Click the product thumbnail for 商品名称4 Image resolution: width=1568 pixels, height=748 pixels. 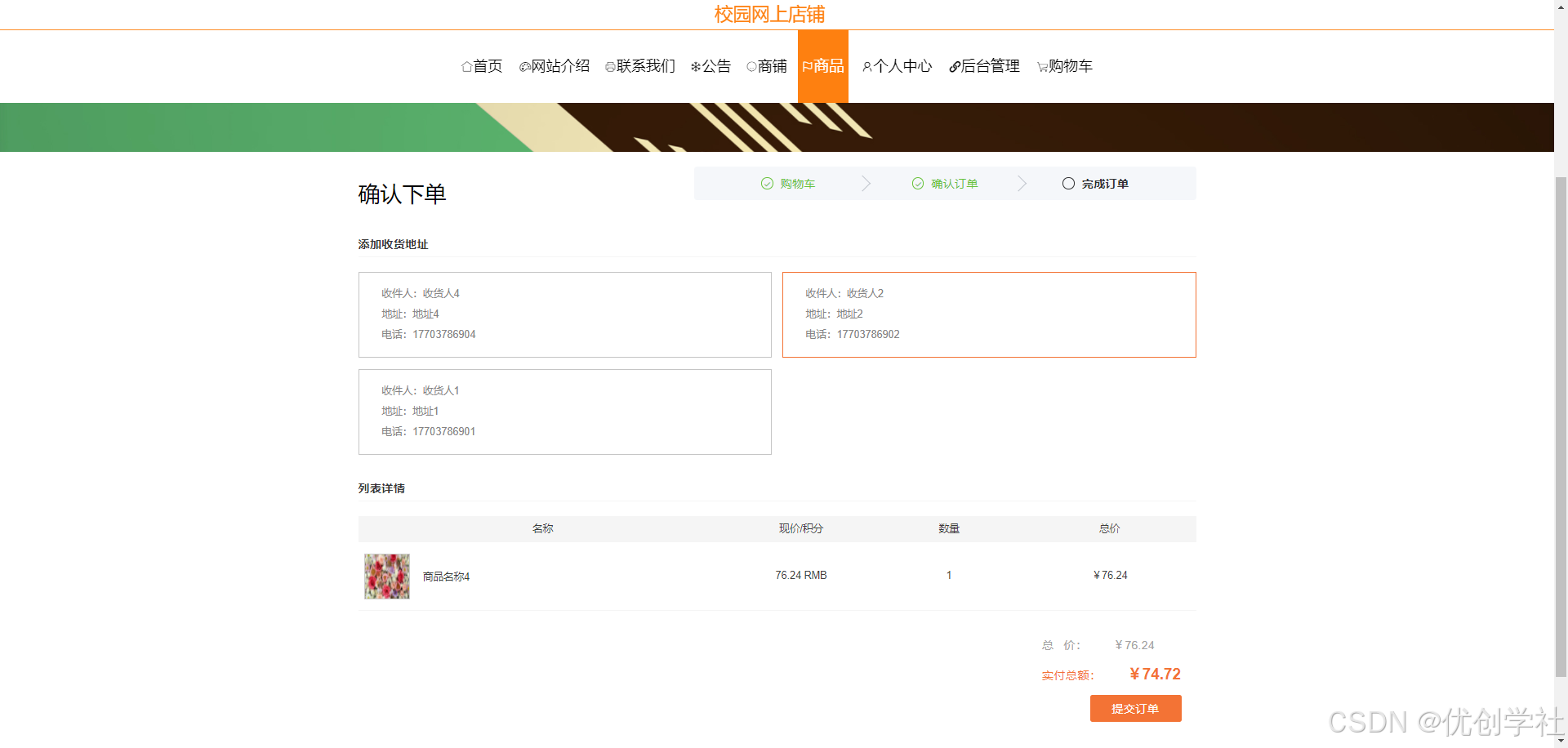(x=386, y=576)
